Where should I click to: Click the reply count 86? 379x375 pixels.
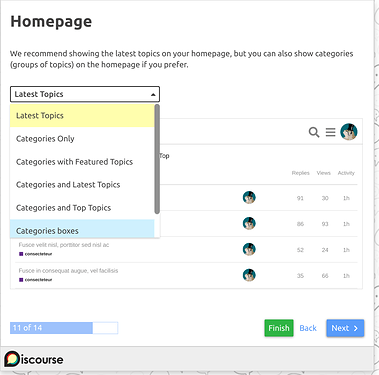point(300,224)
